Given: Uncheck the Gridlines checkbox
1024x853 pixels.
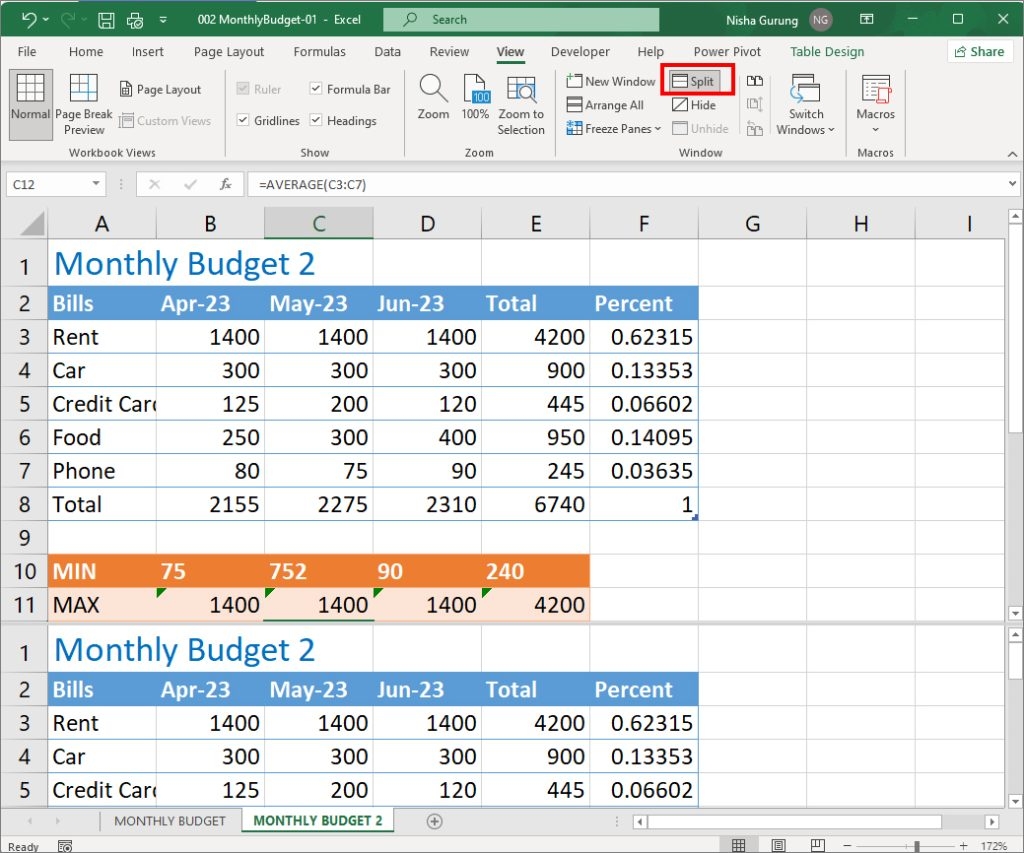Looking at the screenshot, I should tap(243, 121).
